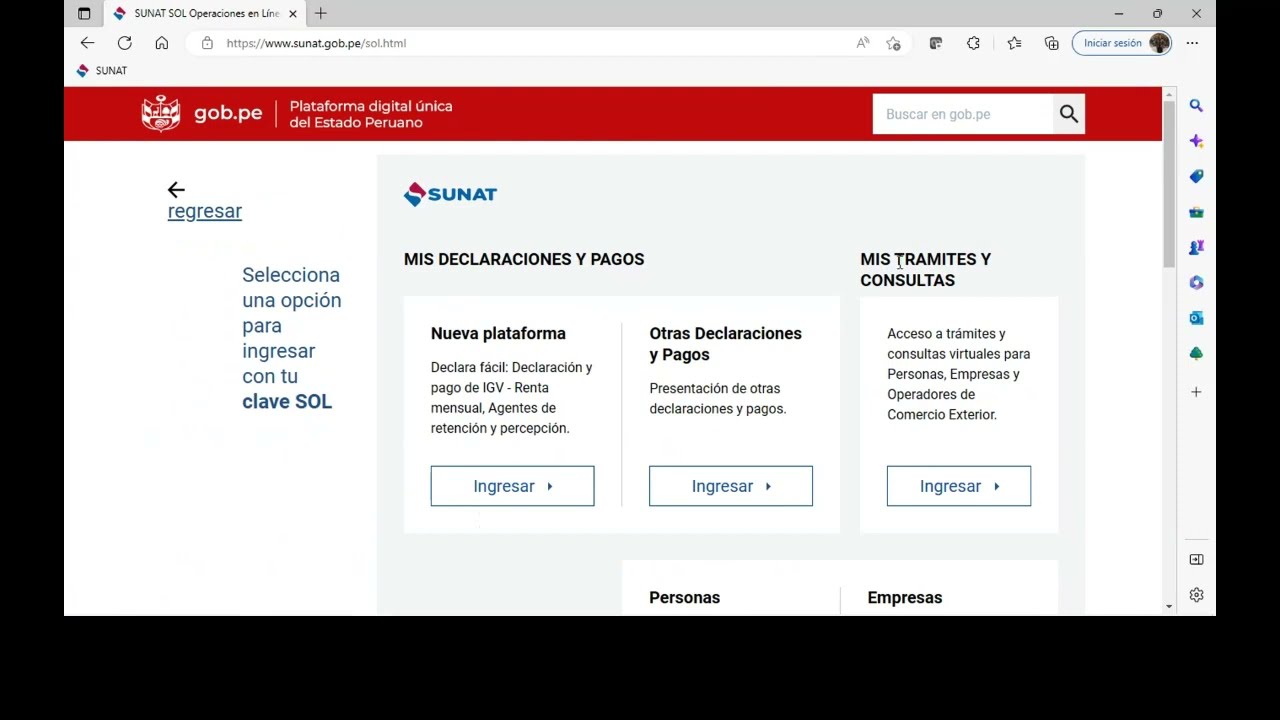This screenshot has height=720, width=1280.
Task: Click the scrollbar down arrow
Action: pyautogui.click(x=1169, y=606)
